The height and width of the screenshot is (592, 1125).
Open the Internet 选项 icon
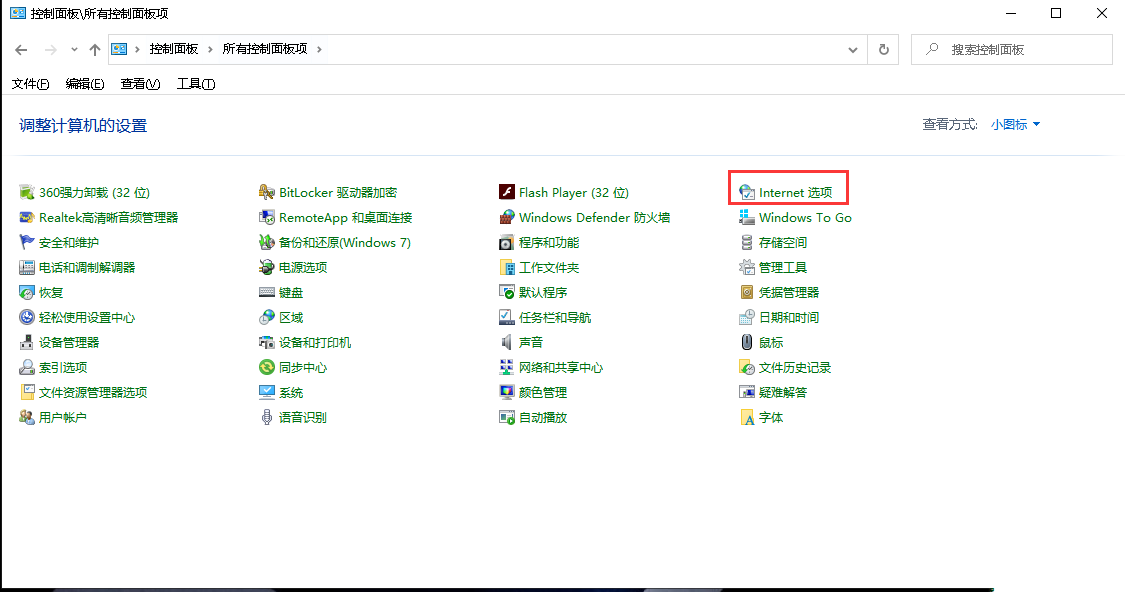click(x=747, y=192)
